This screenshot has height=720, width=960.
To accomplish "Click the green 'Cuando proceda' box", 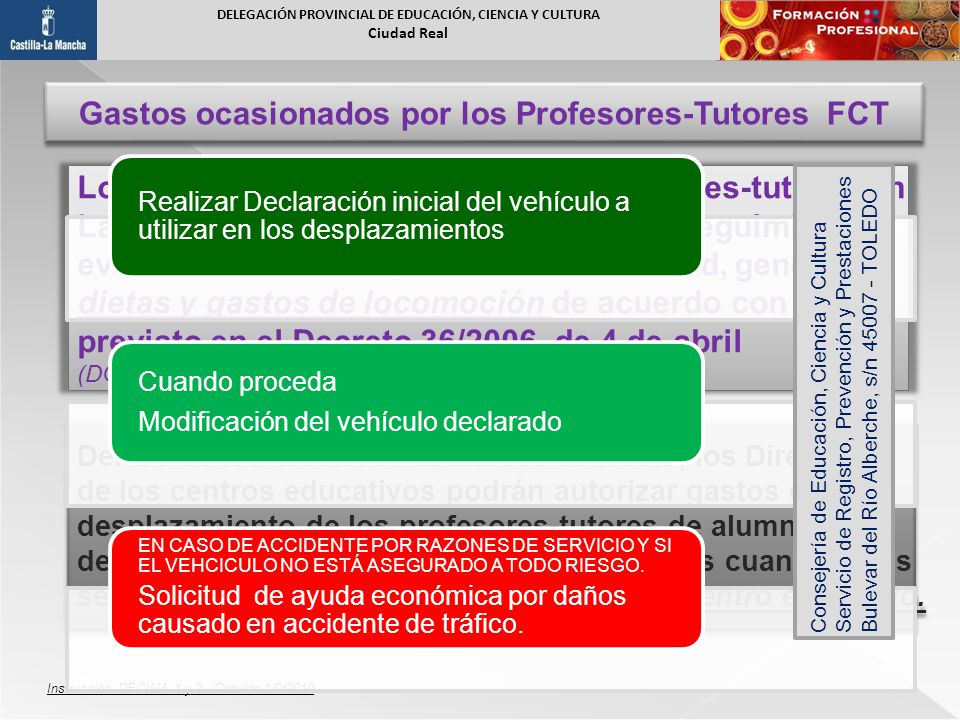I will [x=407, y=402].
